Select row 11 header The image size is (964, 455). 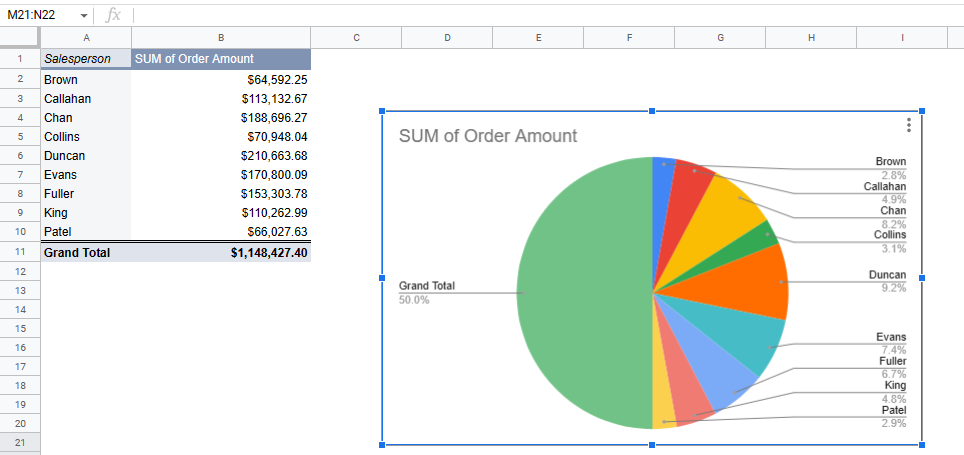tap(20, 253)
